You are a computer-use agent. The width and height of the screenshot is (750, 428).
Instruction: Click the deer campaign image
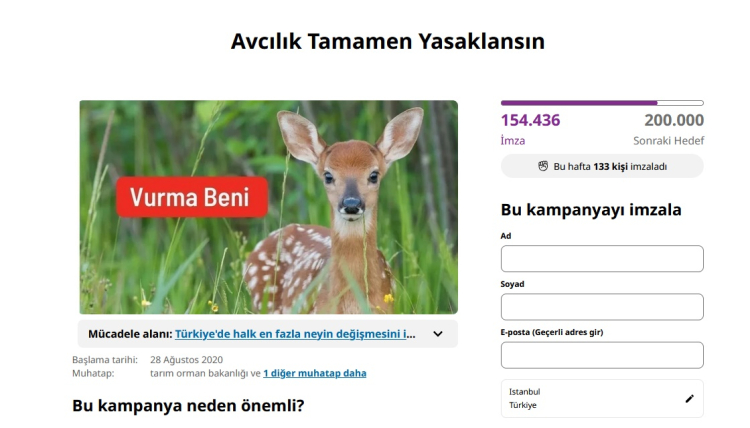click(268, 207)
